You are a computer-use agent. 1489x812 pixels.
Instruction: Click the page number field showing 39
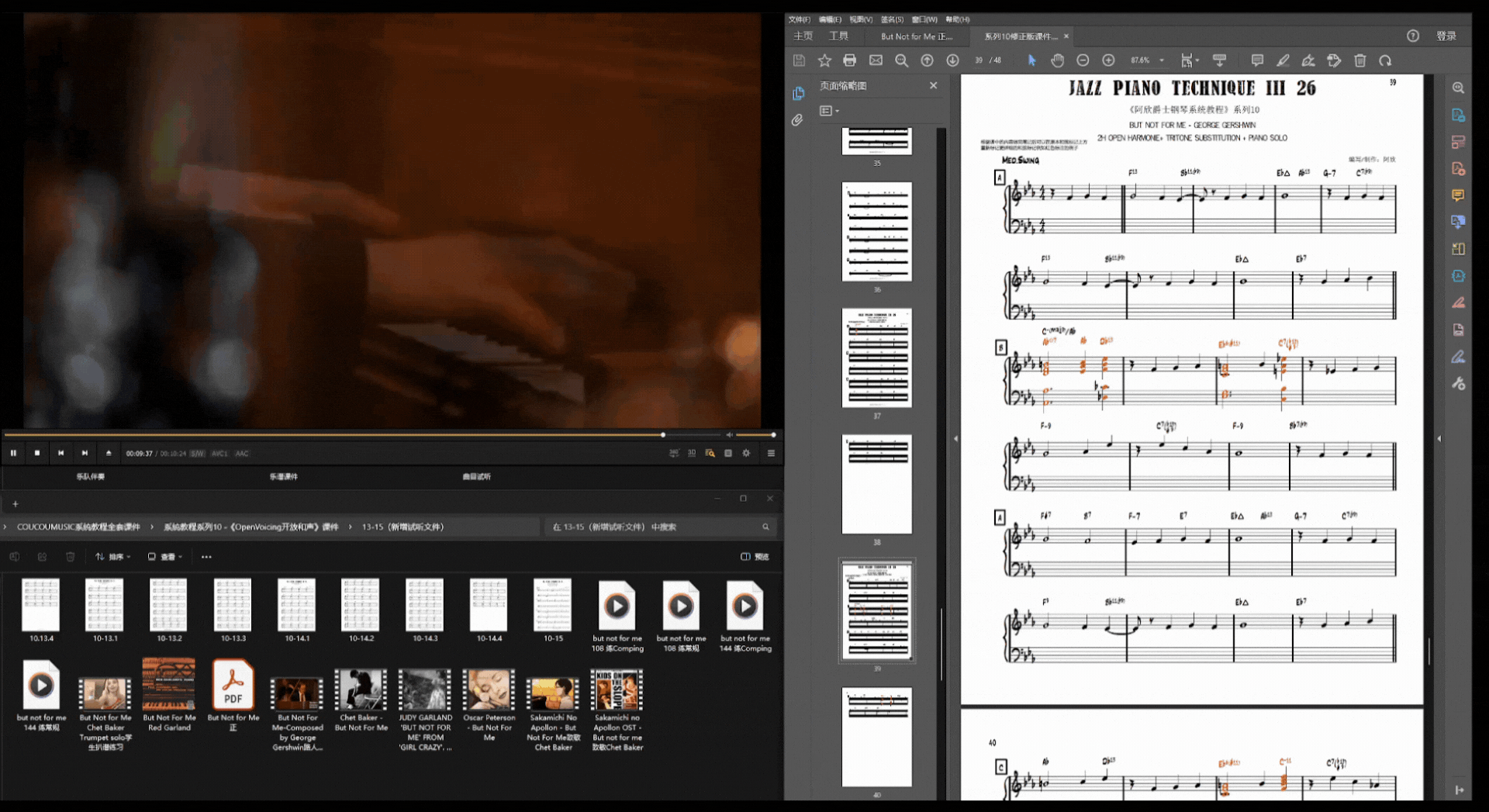coord(979,60)
